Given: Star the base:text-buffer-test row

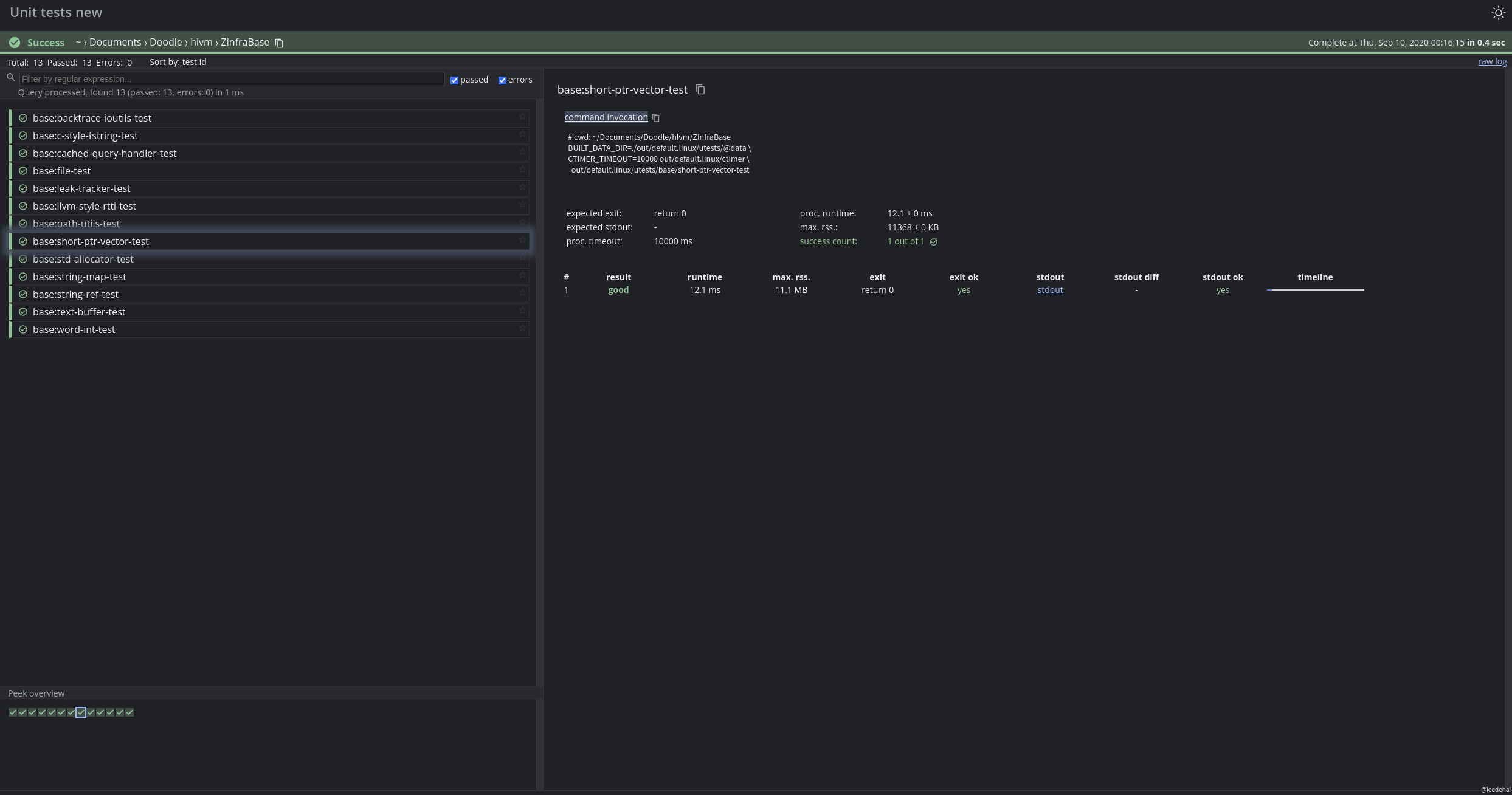Looking at the screenshot, I should click(x=522, y=311).
